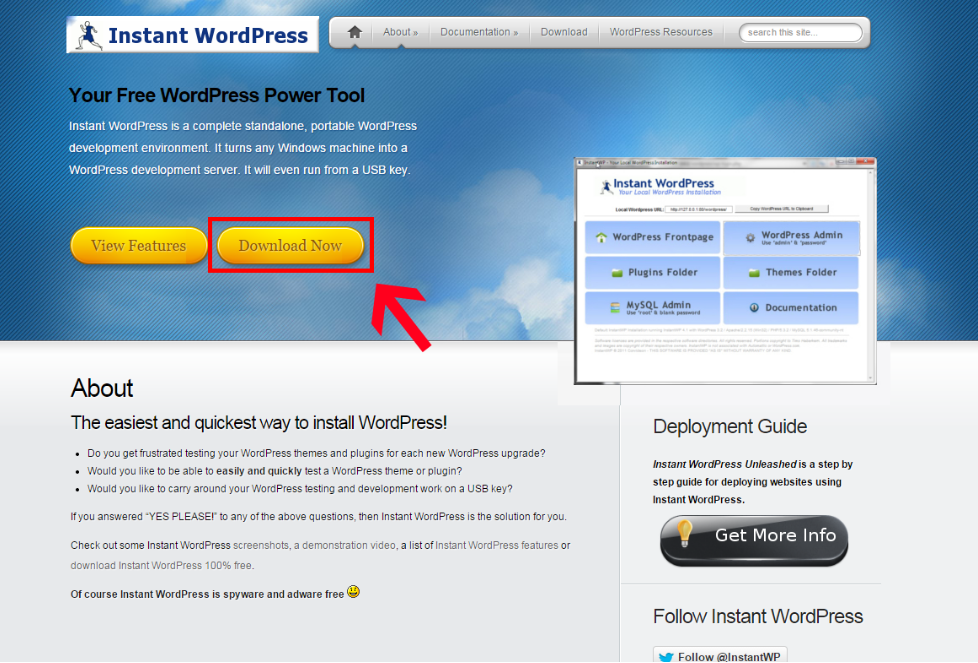The width and height of the screenshot is (978, 663).
Task: Click the Instant WordPress Unleashed text
Action: [725, 464]
